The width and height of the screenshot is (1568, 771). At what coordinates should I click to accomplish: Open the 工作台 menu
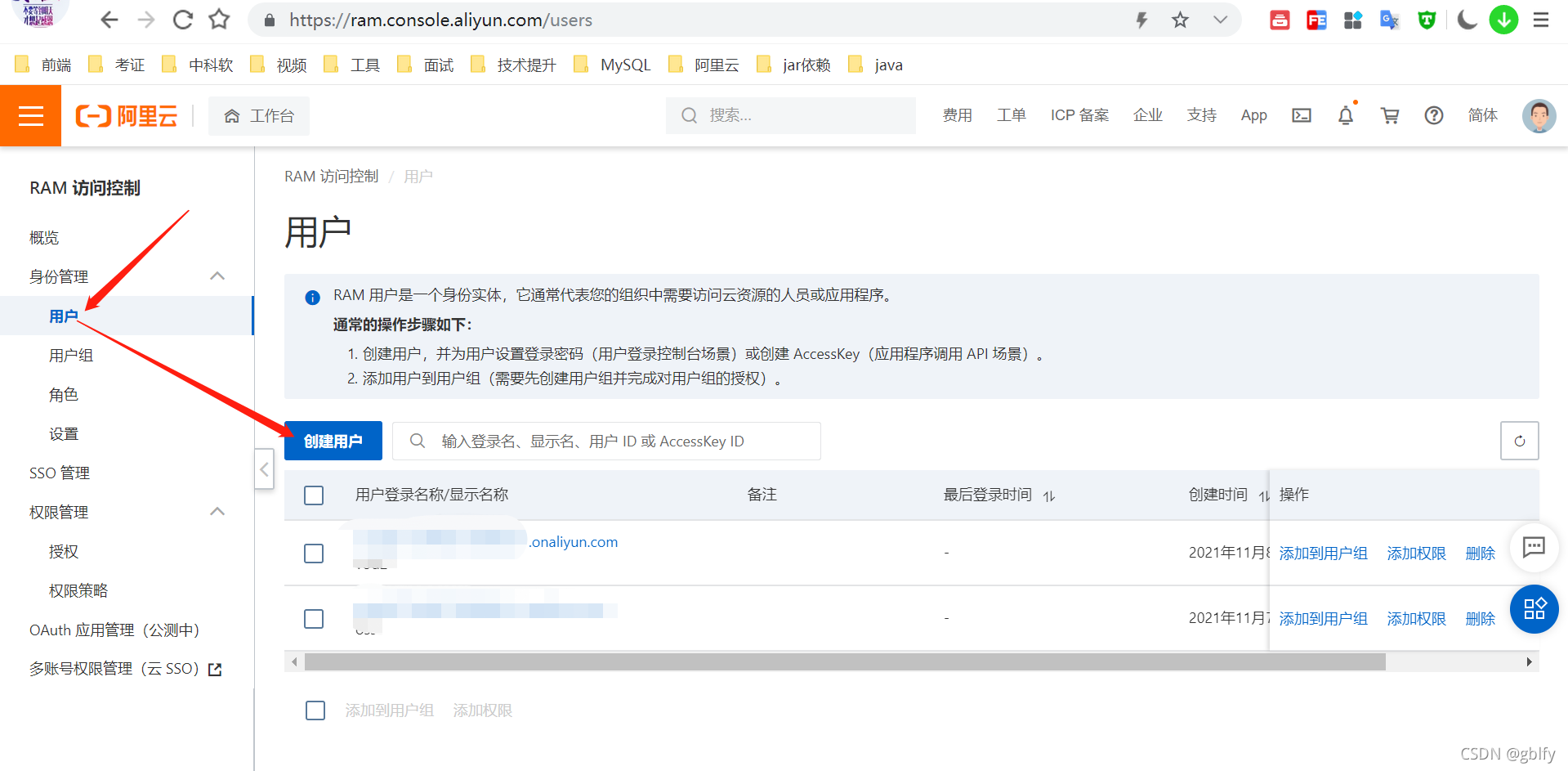pos(259,115)
